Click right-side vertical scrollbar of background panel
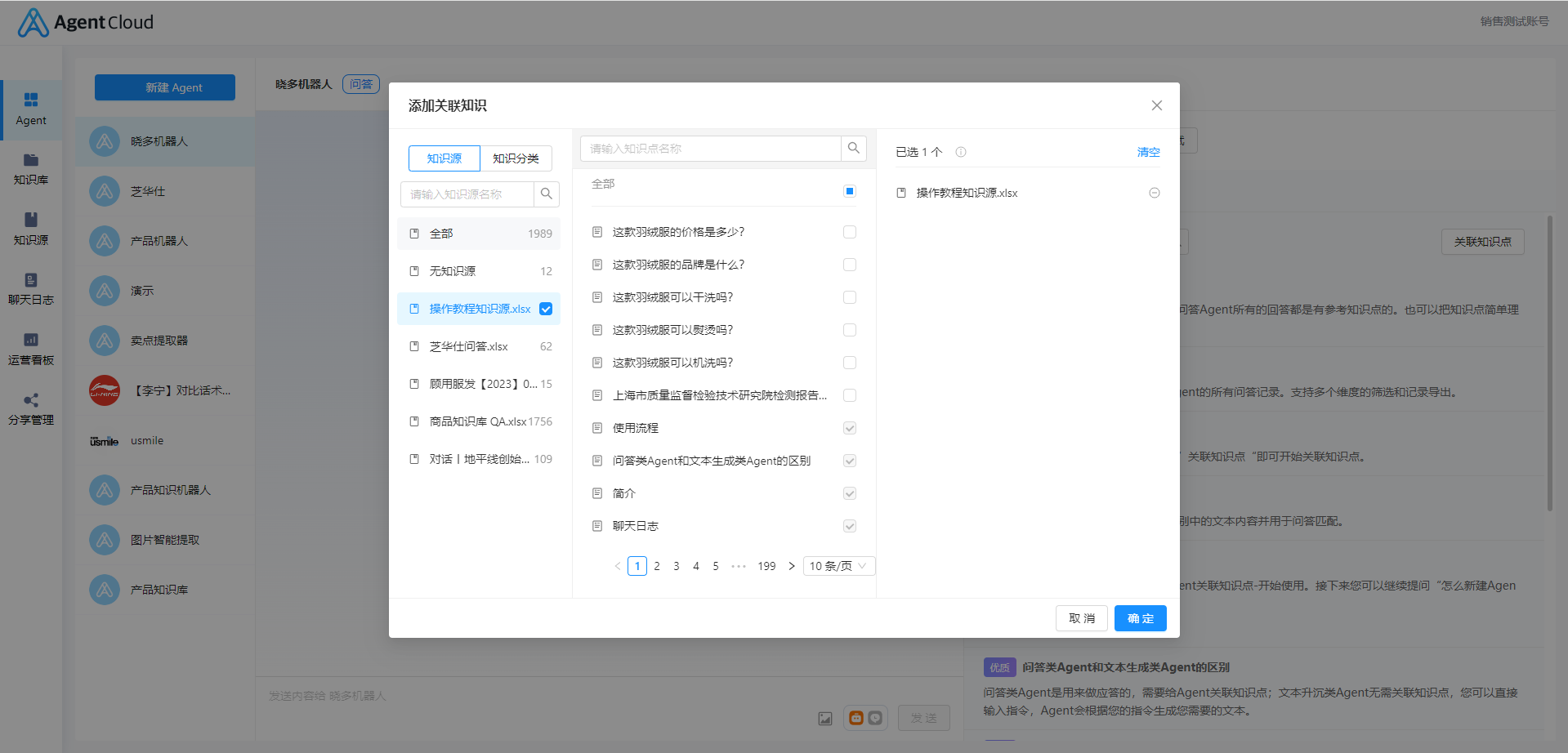1568x753 pixels. [1549, 363]
